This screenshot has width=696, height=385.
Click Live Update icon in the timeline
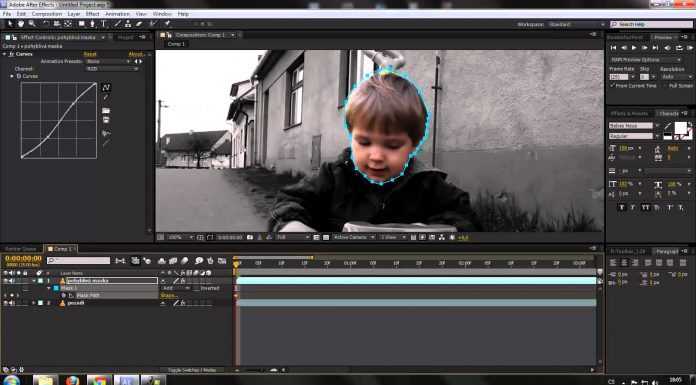pos(135,261)
